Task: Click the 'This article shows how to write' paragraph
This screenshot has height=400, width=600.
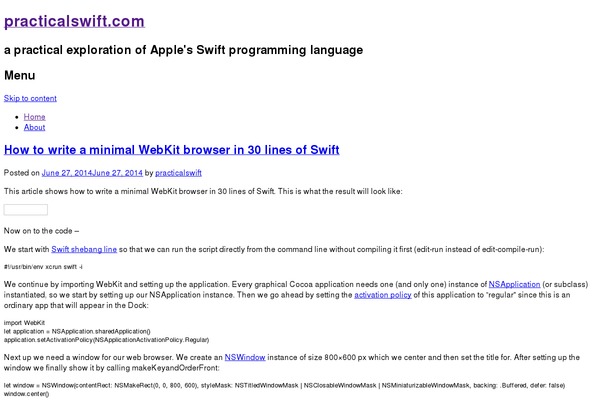Action: click(203, 191)
